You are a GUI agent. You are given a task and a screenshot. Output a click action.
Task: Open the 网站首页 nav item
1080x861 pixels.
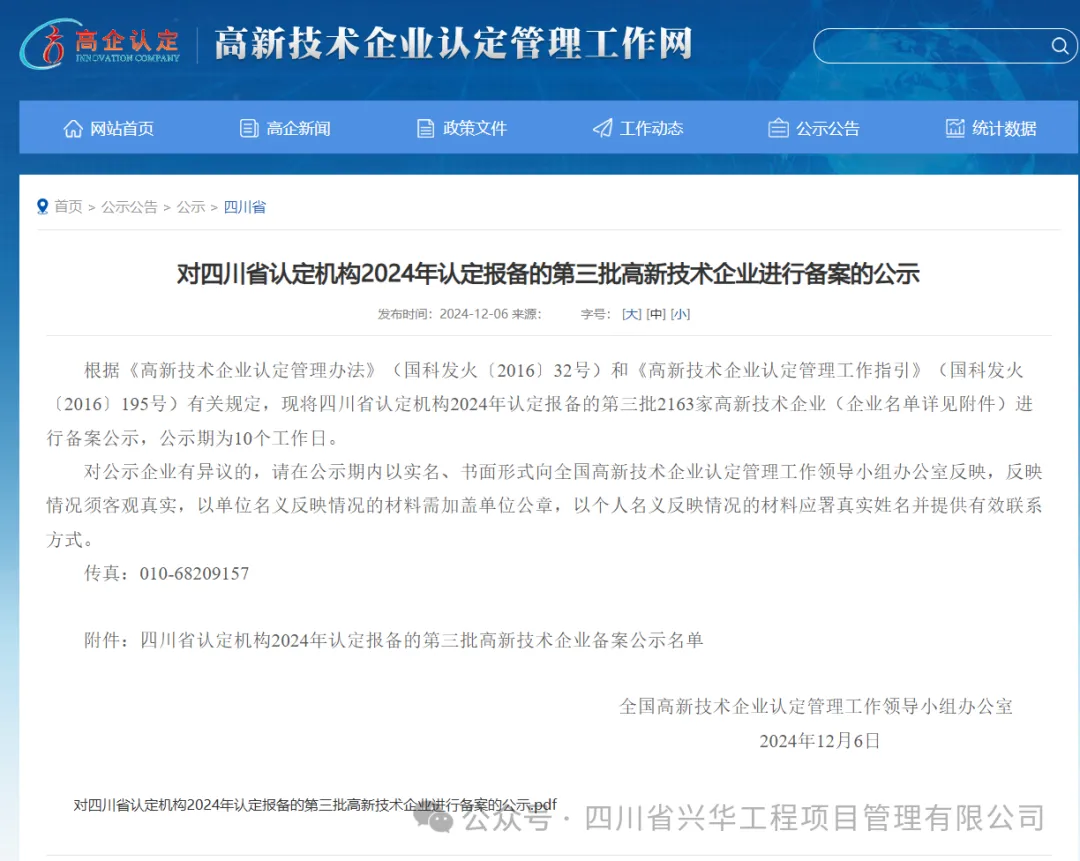[x=122, y=128]
